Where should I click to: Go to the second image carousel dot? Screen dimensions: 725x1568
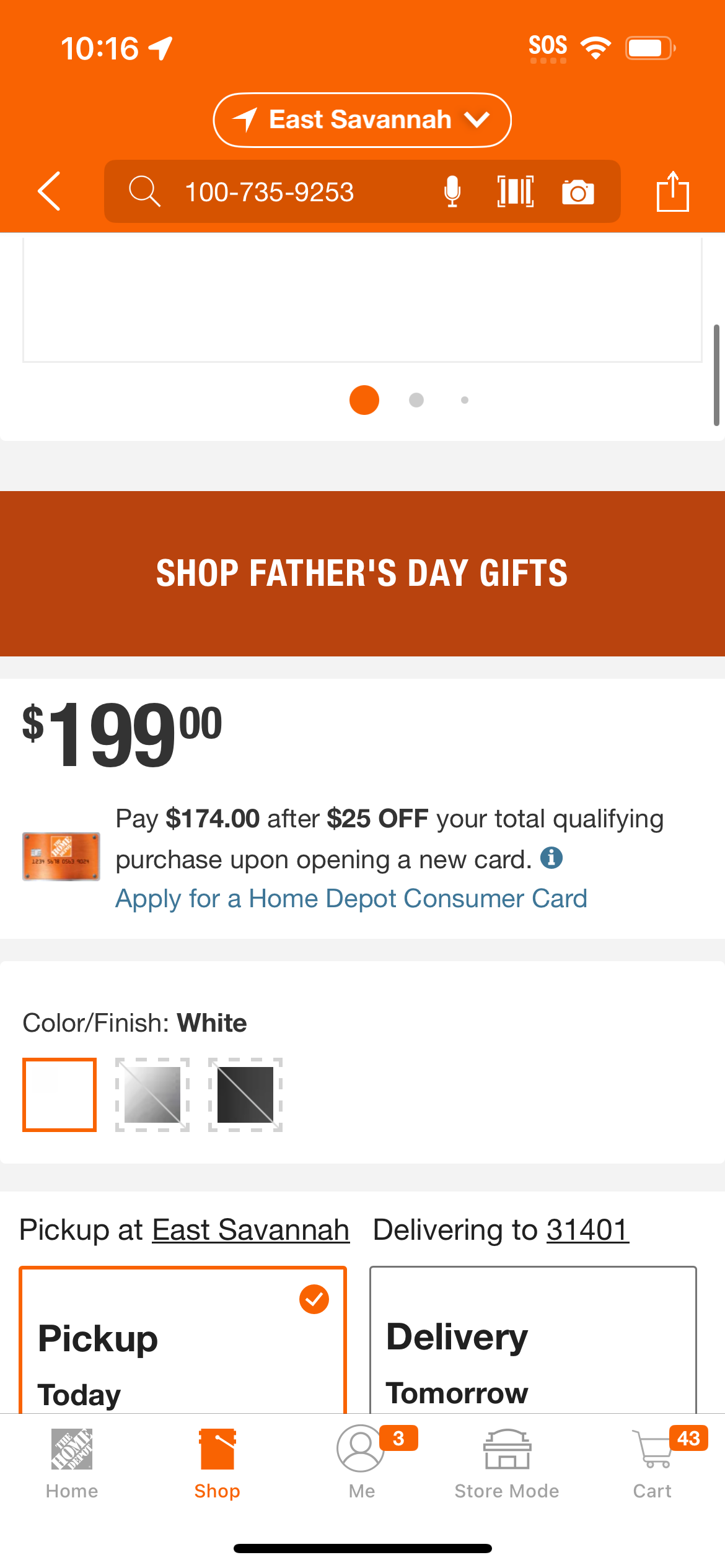coord(416,400)
